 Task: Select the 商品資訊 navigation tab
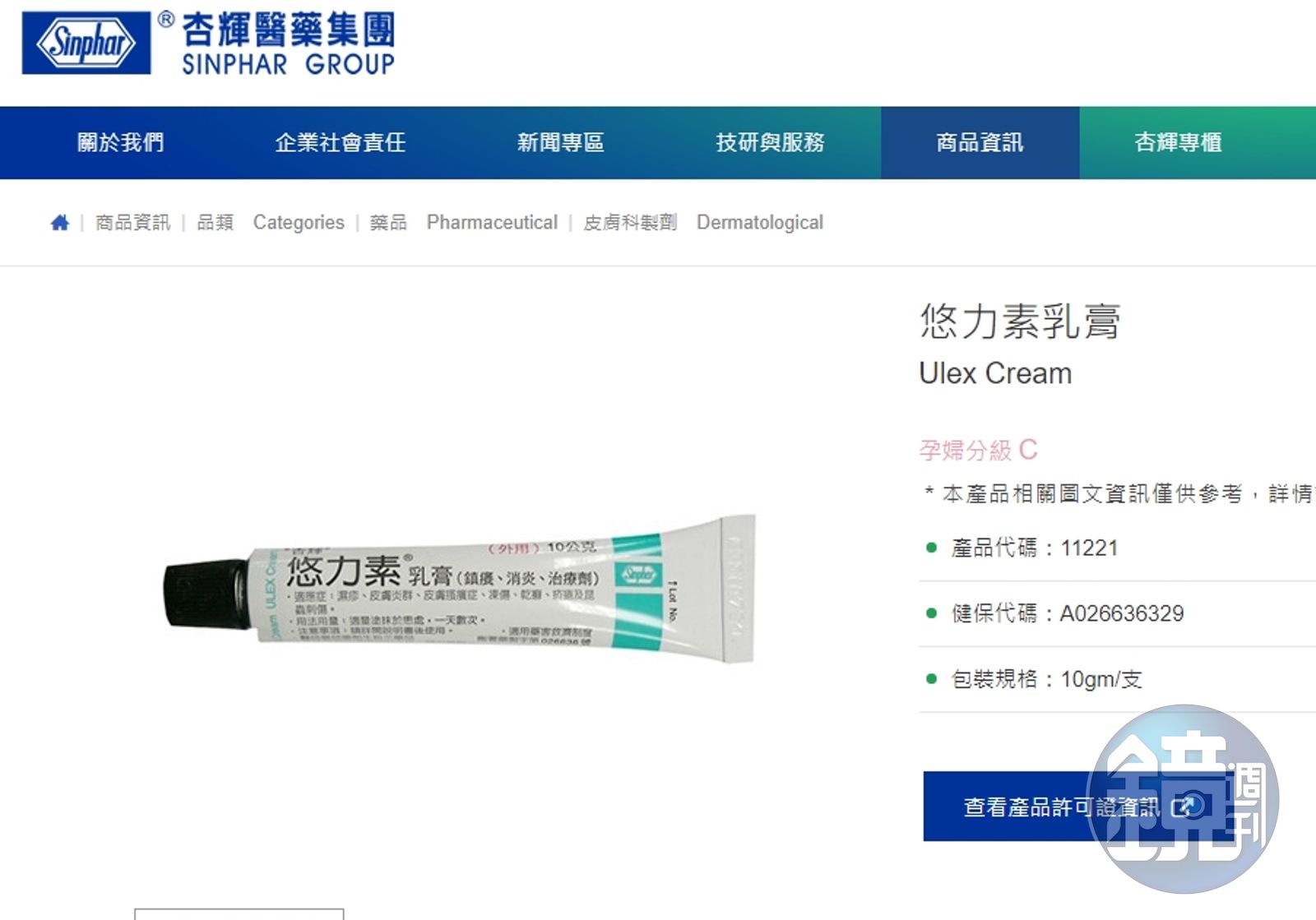pos(980,142)
